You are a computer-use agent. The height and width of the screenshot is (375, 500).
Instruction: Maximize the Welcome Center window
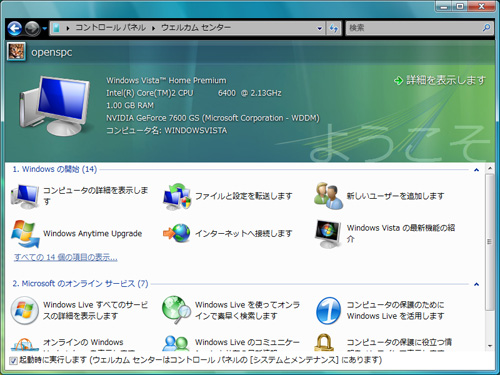pyautogui.click(x=460, y=7)
